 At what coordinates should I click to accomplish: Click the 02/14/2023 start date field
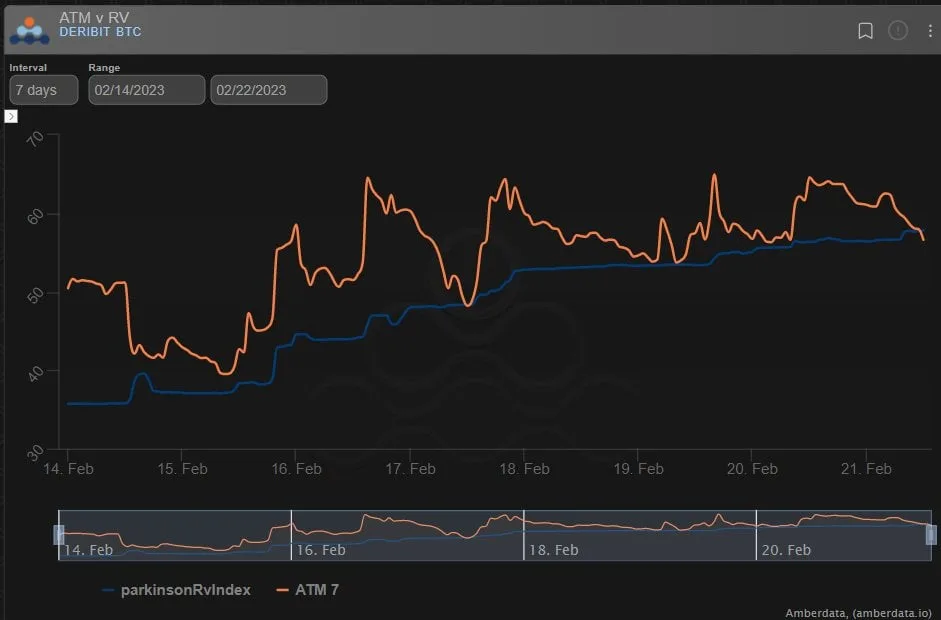coord(146,90)
